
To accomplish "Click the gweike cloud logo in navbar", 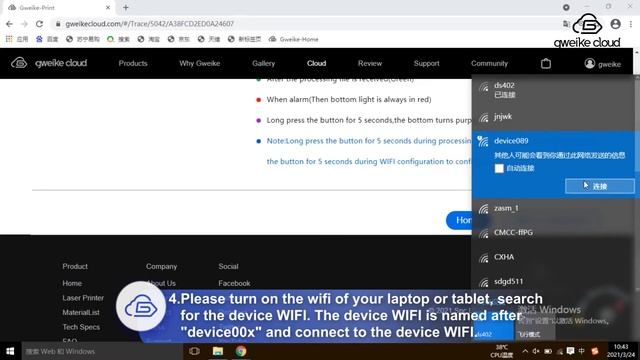I will coord(49,63).
